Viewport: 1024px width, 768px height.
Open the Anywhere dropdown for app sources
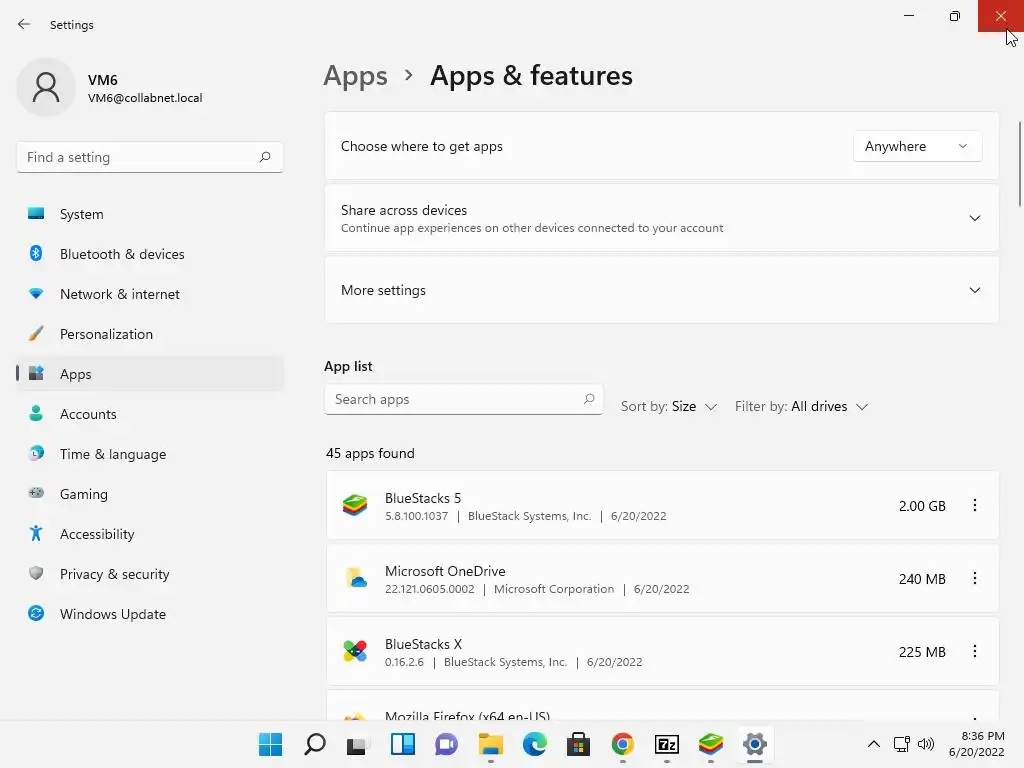pos(917,146)
